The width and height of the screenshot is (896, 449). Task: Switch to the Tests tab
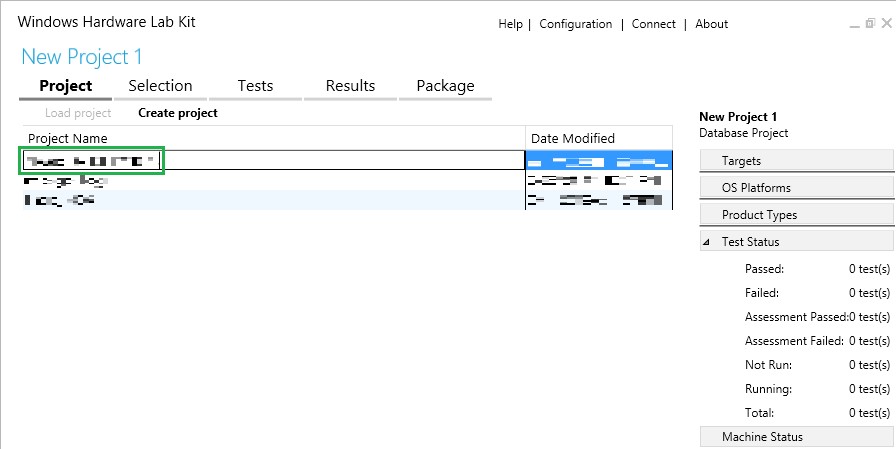[255, 86]
